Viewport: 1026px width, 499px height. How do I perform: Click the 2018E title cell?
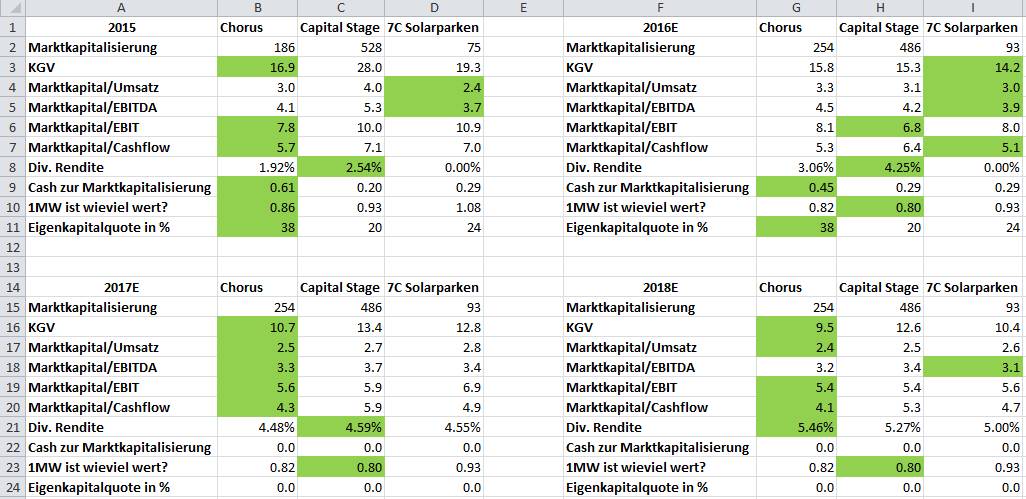660,288
